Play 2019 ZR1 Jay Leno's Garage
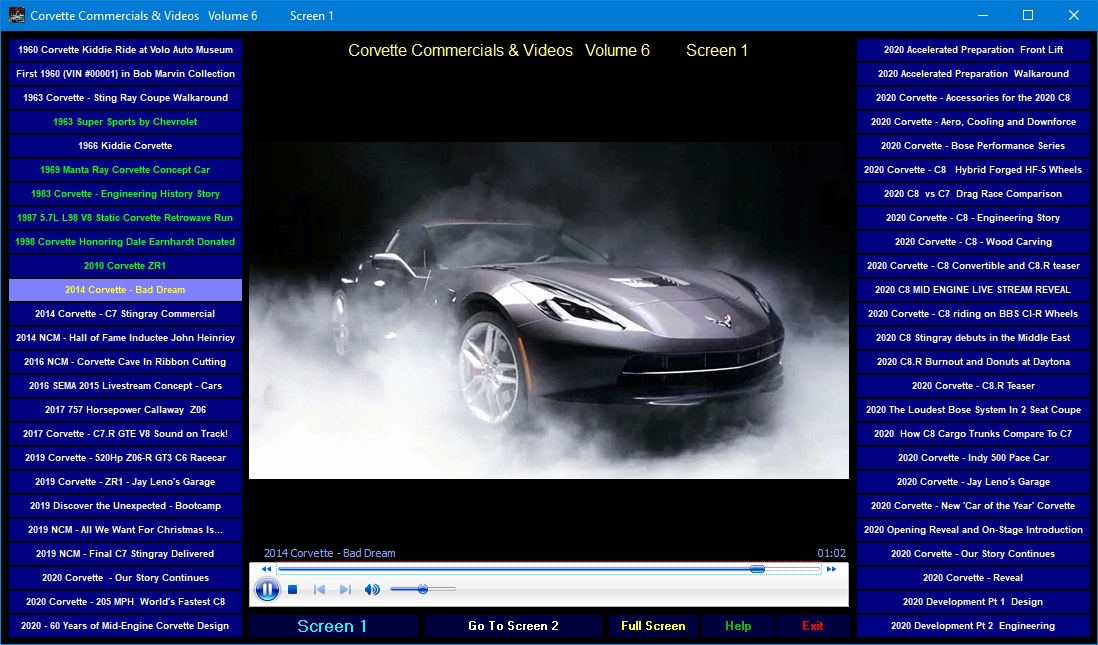The width and height of the screenshot is (1098, 645). pos(125,482)
